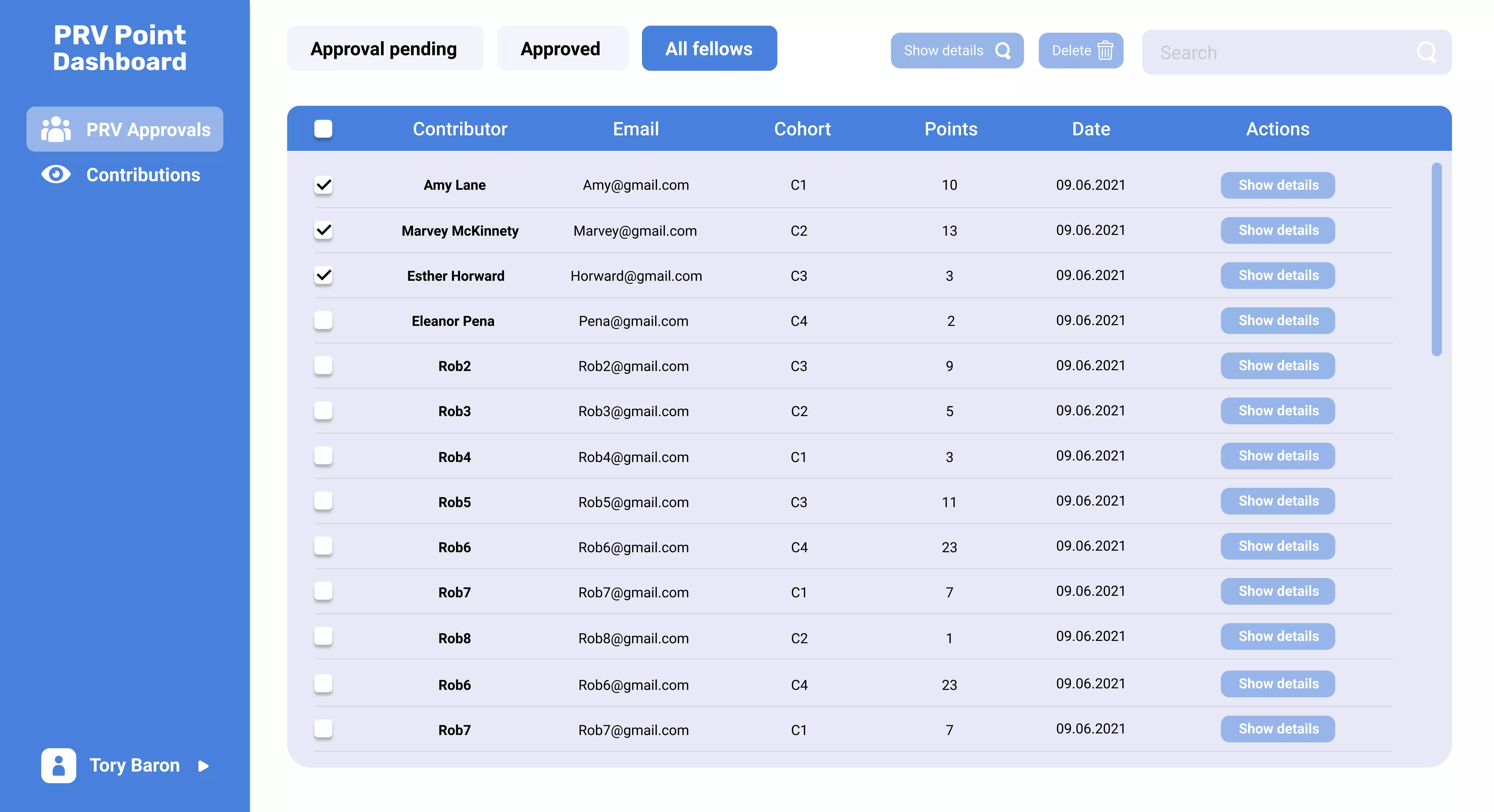
Task: Toggle the select-all checkbox in table header
Action: click(323, 129)
